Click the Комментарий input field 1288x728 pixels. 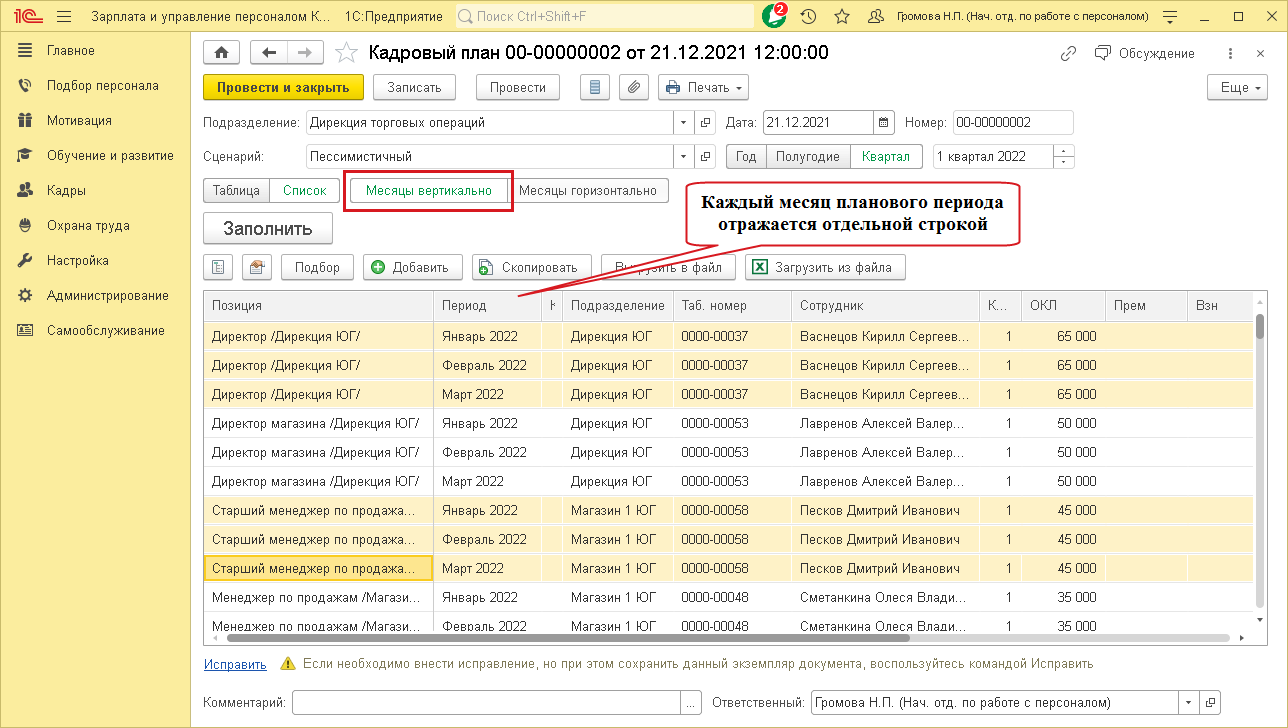pyautogui.click(x=486, y=702)
